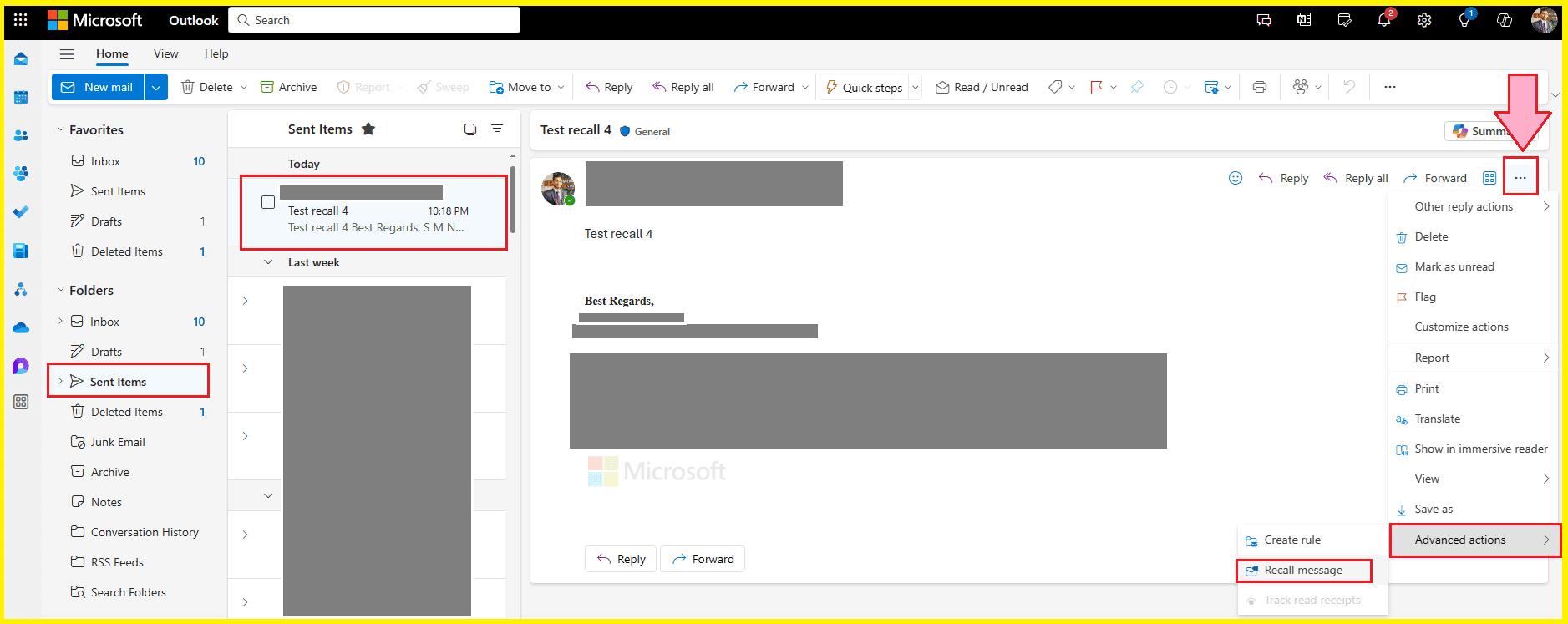
Task: Open Test recall 4 sent message
Action: [373, 213]
